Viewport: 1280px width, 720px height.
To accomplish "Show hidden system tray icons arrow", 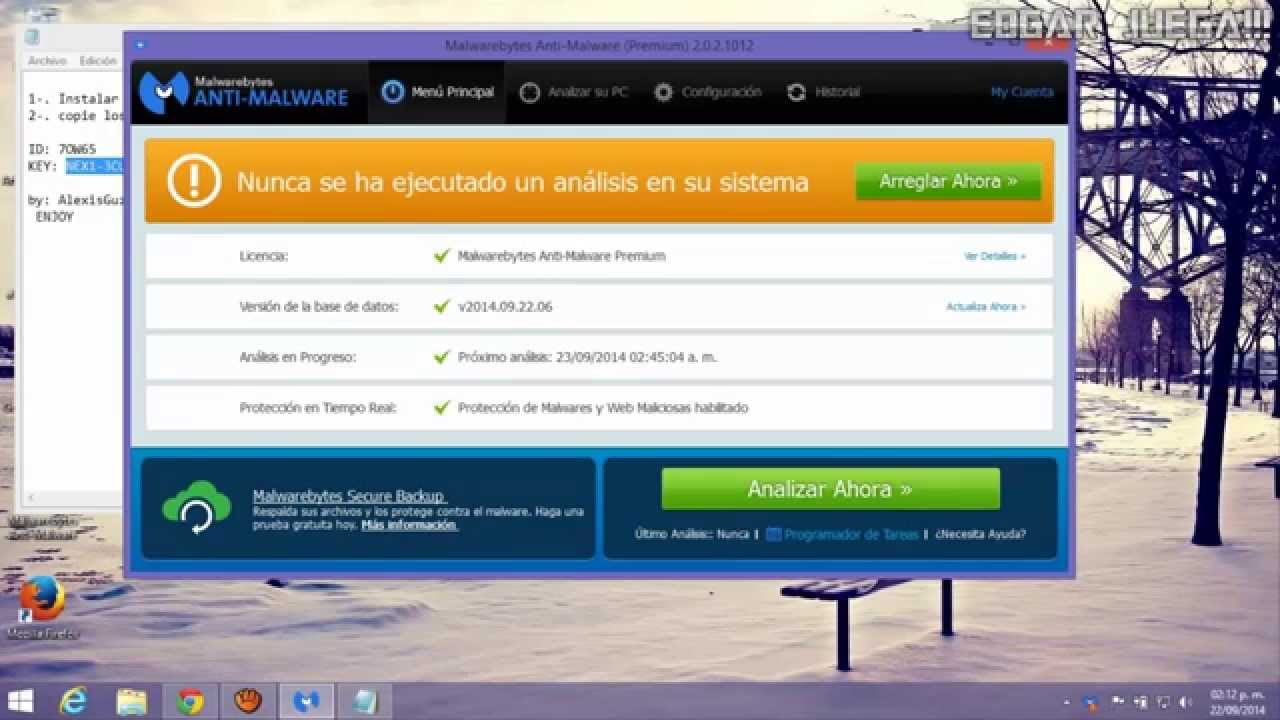I will 1067,702.
